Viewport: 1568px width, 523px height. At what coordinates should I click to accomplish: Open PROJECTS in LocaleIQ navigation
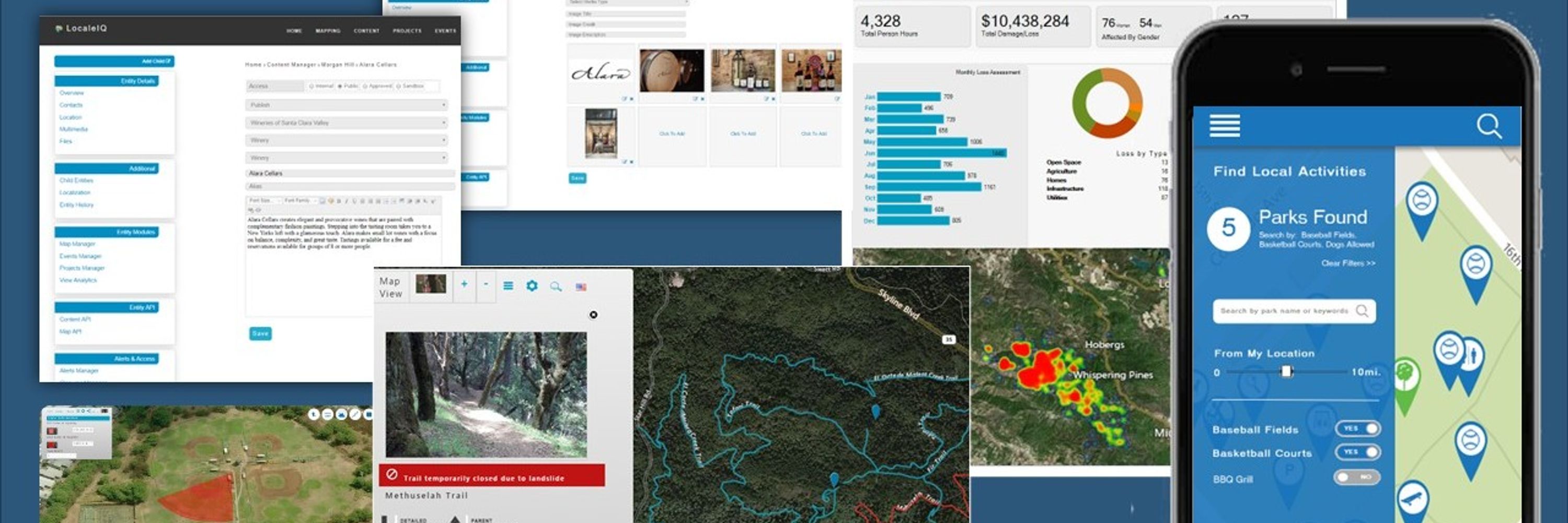coord(407,30)
